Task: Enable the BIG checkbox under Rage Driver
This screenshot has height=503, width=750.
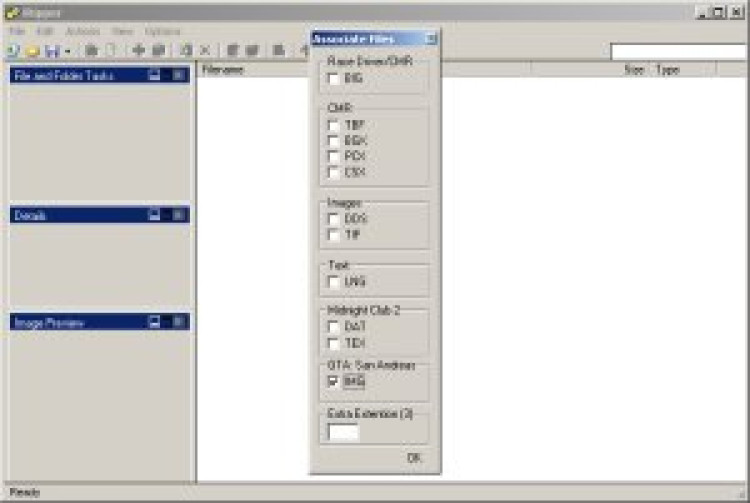Action: click(x=334, y=78)
